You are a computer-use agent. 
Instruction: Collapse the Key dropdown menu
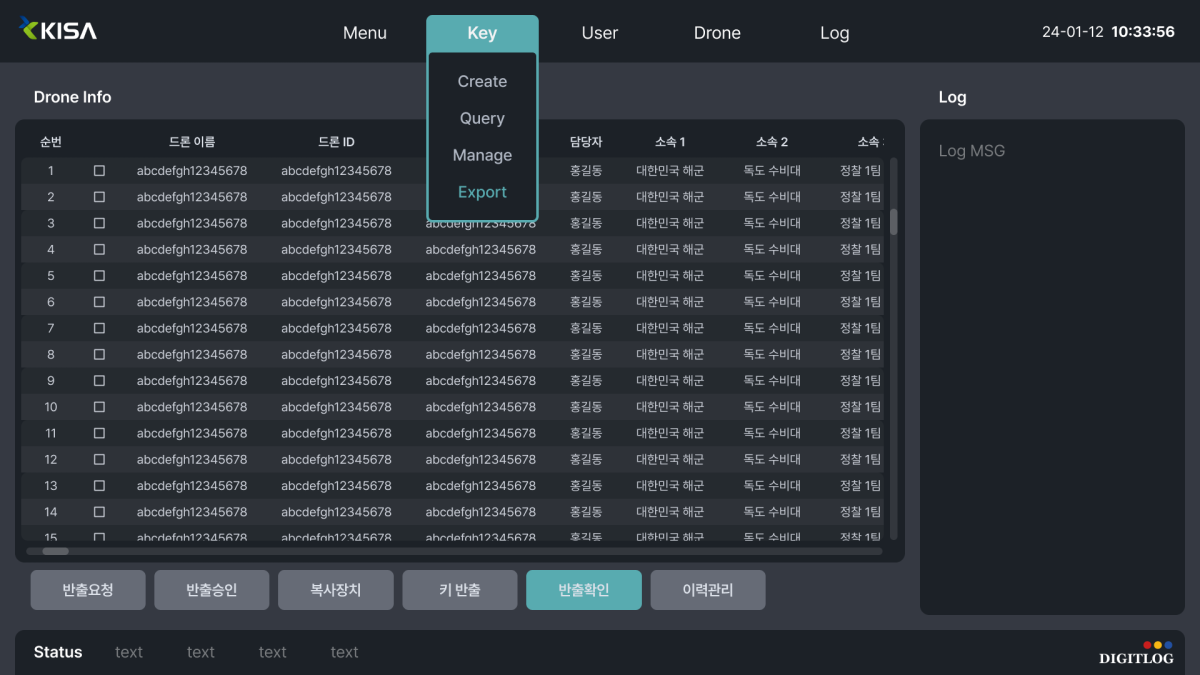coord(482,33)
